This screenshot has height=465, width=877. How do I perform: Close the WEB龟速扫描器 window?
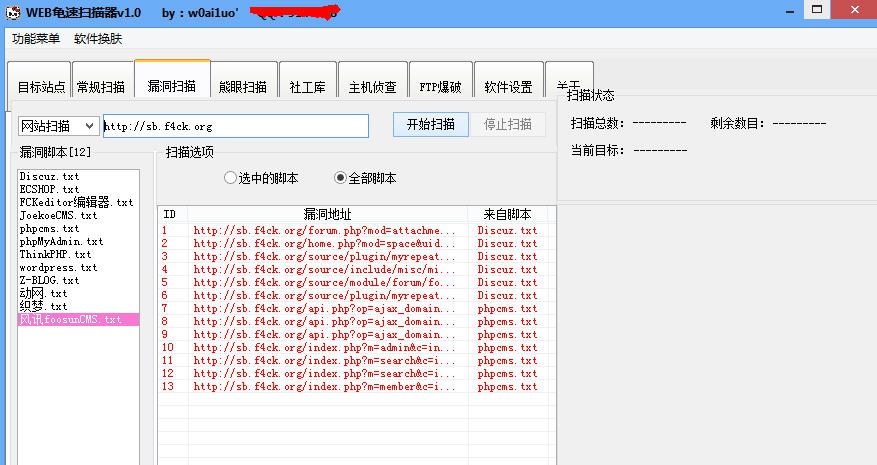[x=854, y=10]
